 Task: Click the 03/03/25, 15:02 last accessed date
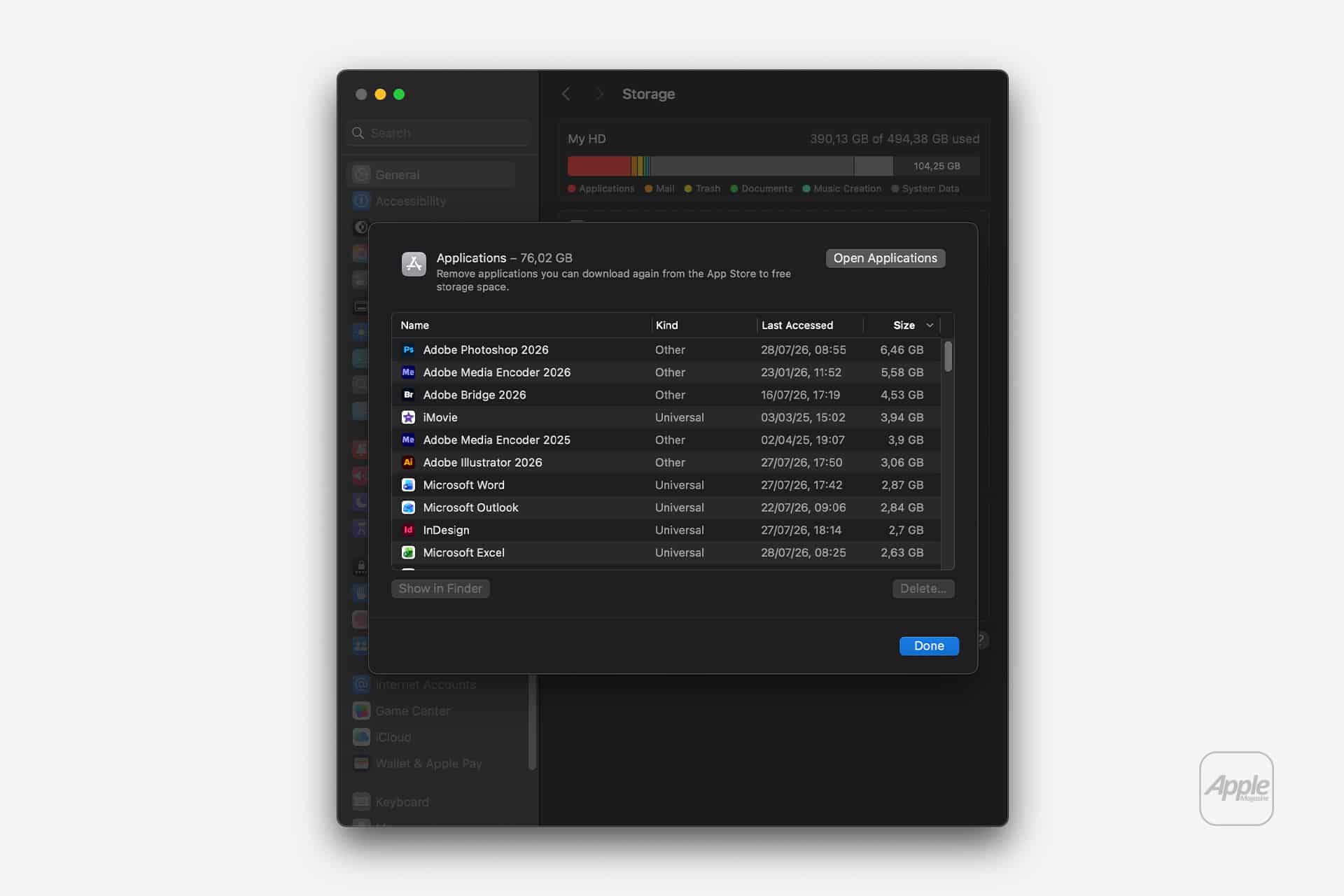coord(803,417)
